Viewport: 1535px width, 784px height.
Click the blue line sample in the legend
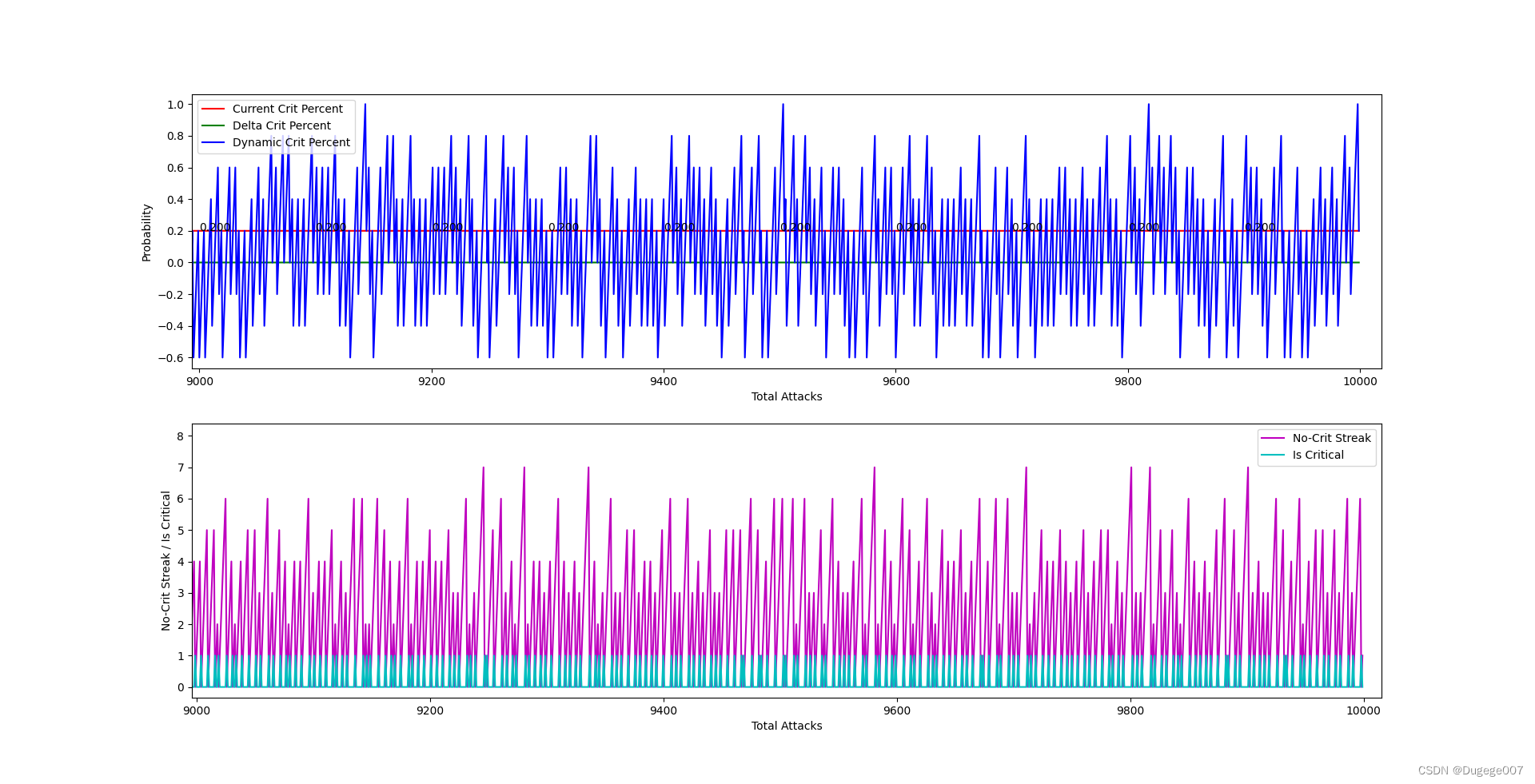213,142
